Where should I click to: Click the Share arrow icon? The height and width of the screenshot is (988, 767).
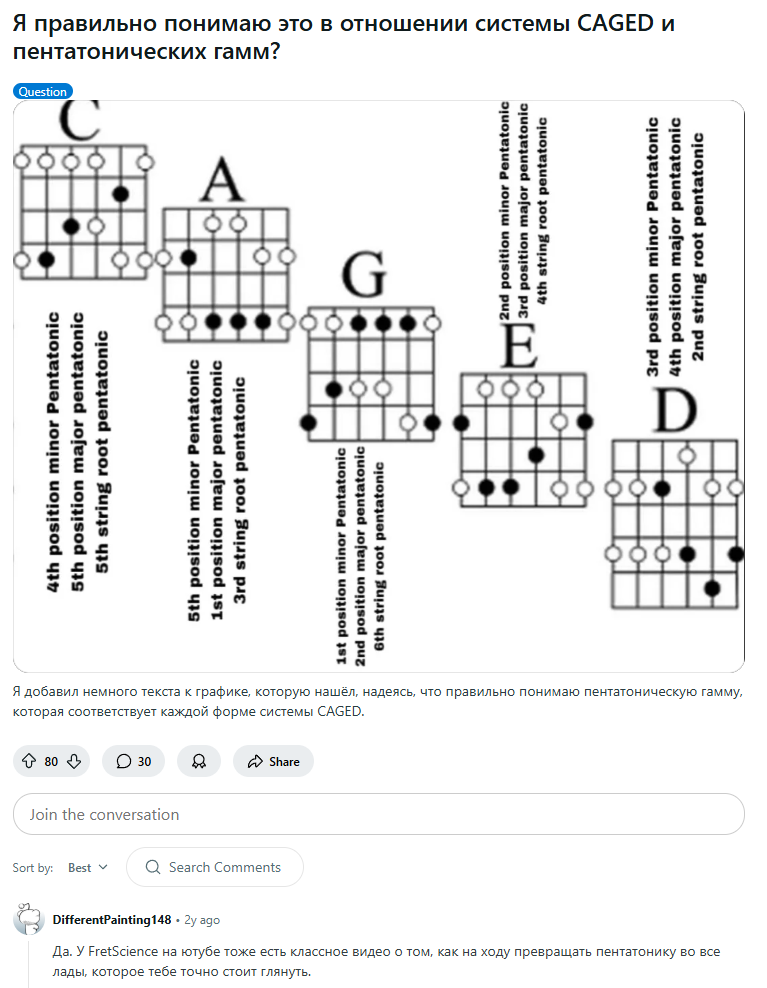(x=255, y=761)
